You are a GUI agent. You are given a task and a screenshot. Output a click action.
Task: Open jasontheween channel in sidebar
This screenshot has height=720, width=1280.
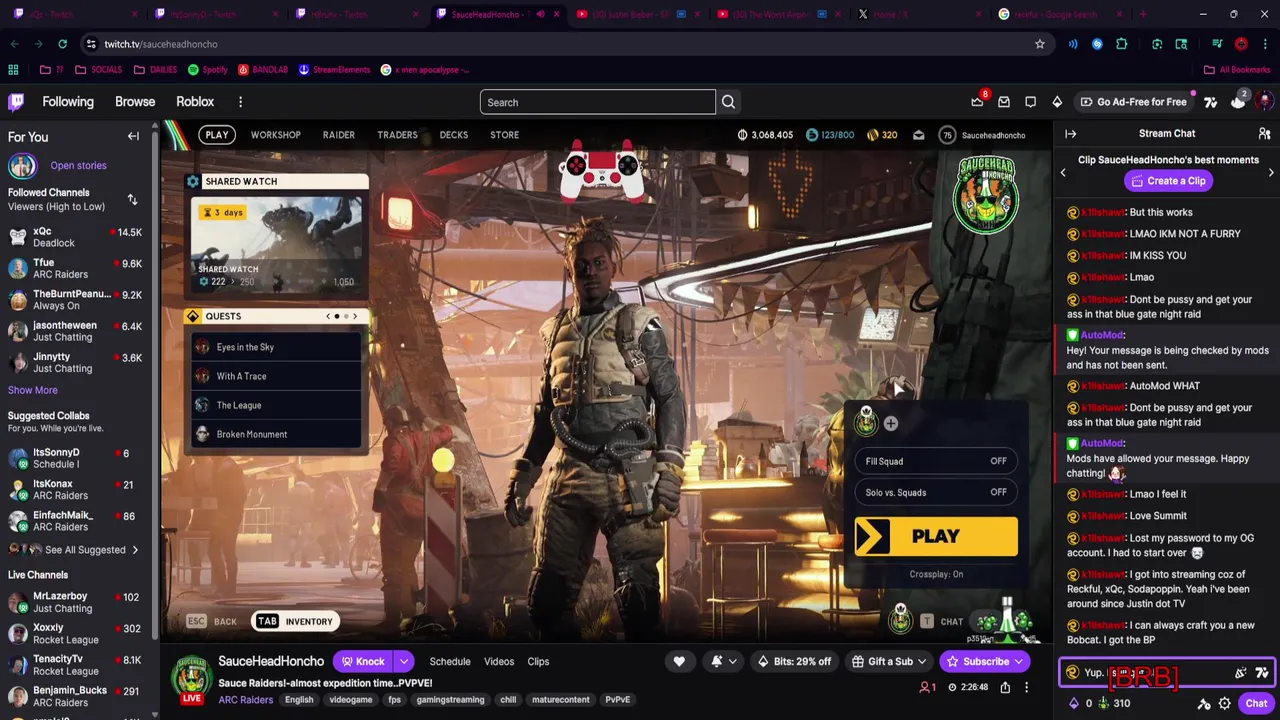click(x=75, y=331)
